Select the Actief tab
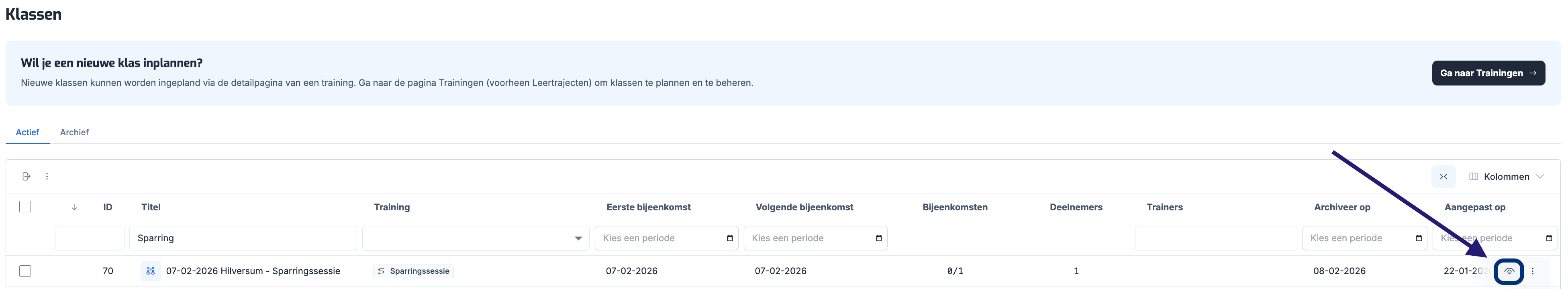The image size is (1568, 289). click(27, 132)
